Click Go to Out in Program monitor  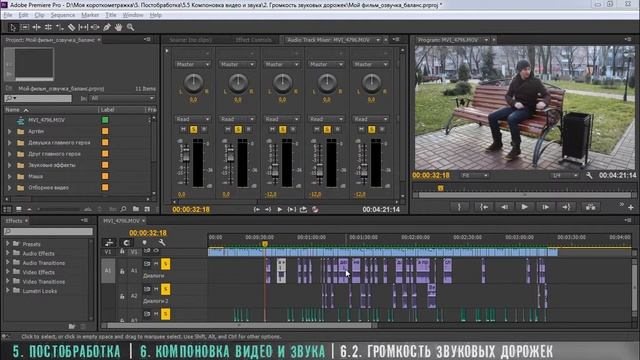(566, 207)
